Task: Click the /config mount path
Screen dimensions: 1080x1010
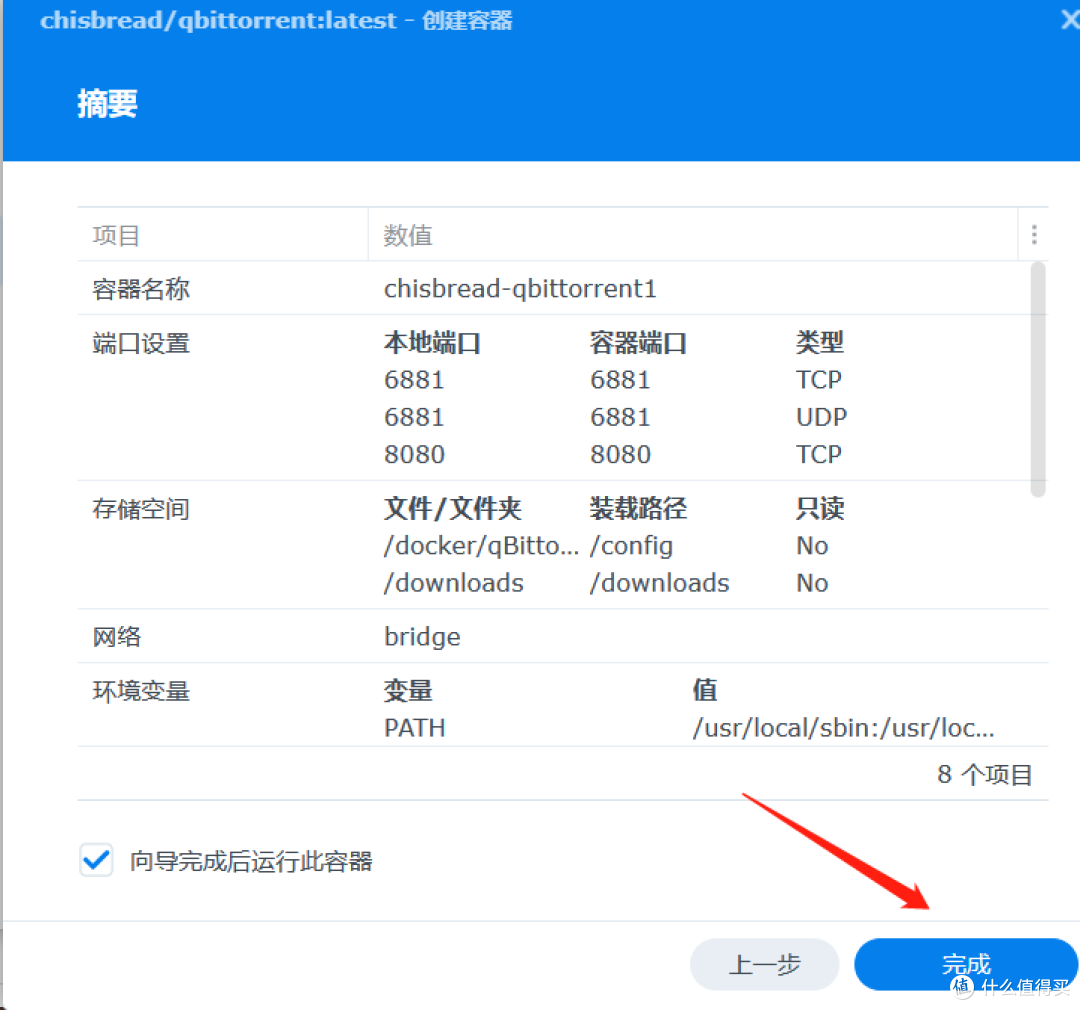Action: click(x=631, y=545)
